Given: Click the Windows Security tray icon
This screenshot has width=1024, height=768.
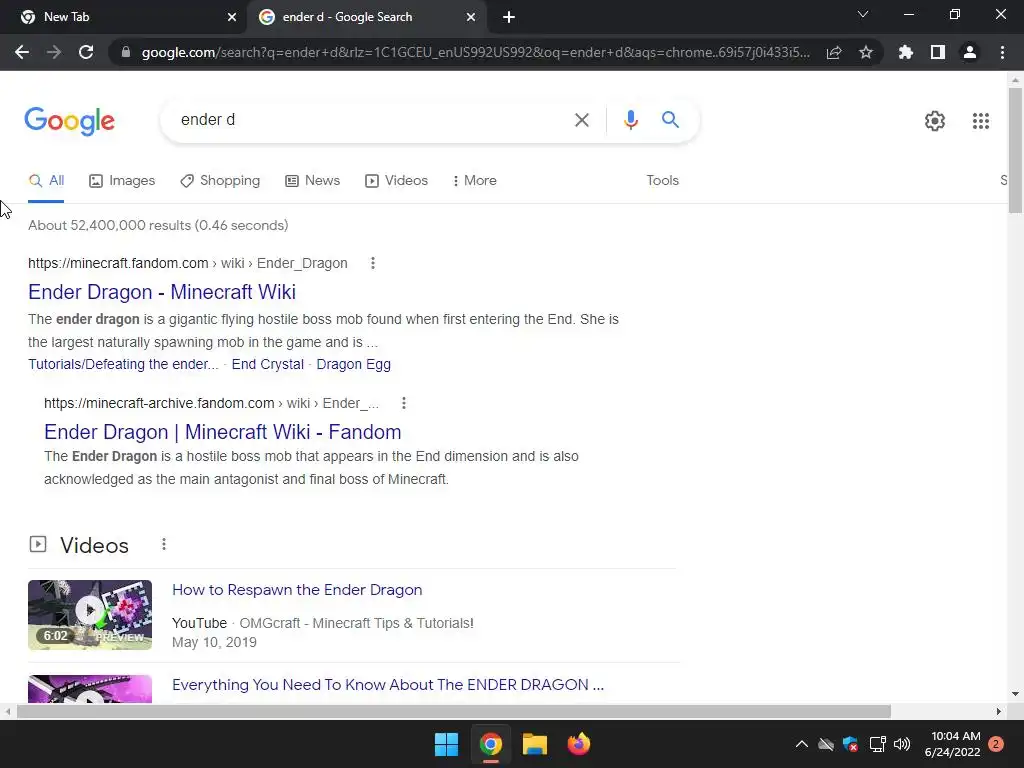Looking at the screenshot, I should 850,744.
